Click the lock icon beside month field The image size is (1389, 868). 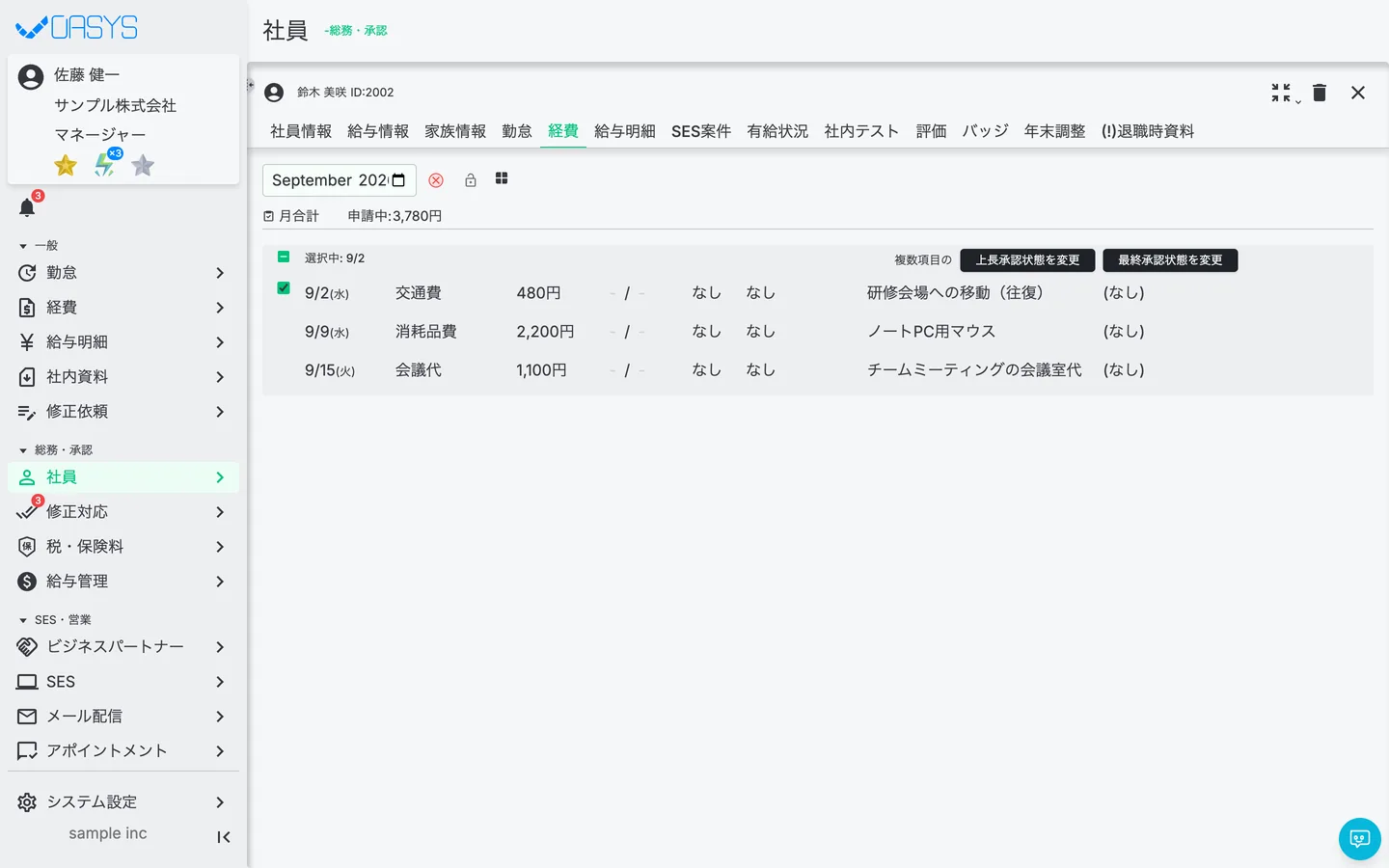(471, 180)
